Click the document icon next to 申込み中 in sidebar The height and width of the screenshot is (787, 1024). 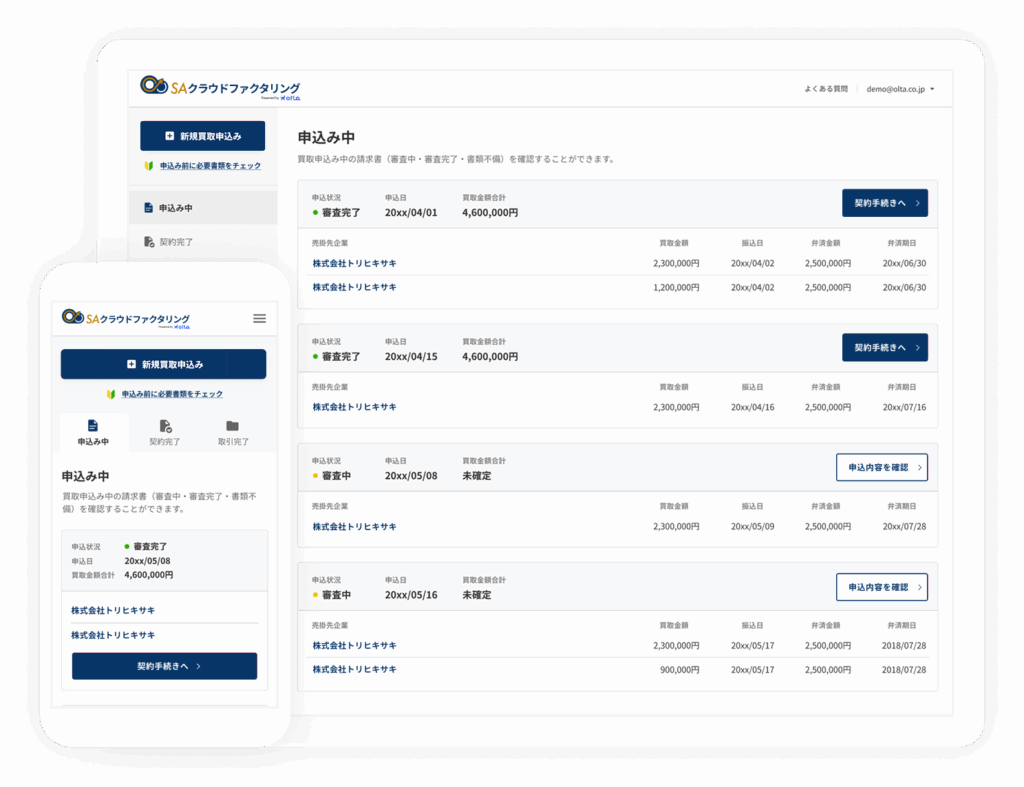pyautogui.click(x=148, y=208)
